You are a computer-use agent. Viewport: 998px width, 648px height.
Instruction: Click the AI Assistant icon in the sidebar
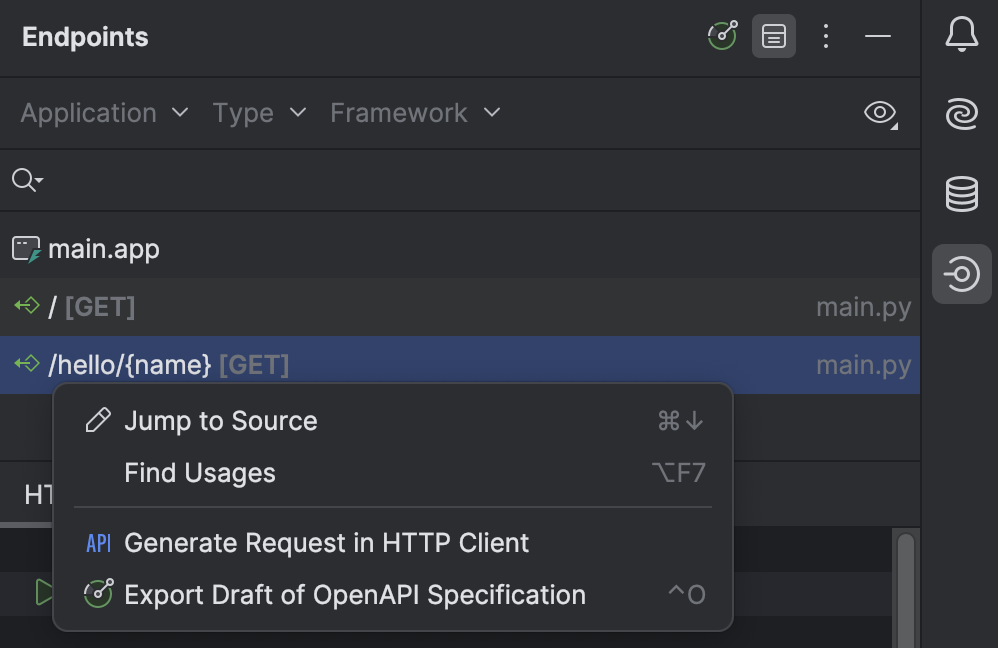coord(961,113)
